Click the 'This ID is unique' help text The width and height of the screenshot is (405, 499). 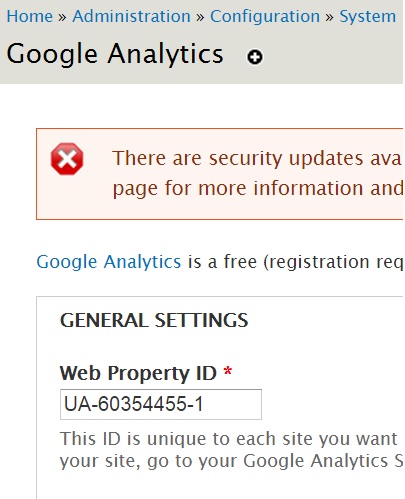pyautogui.click(x=229, y=438)
